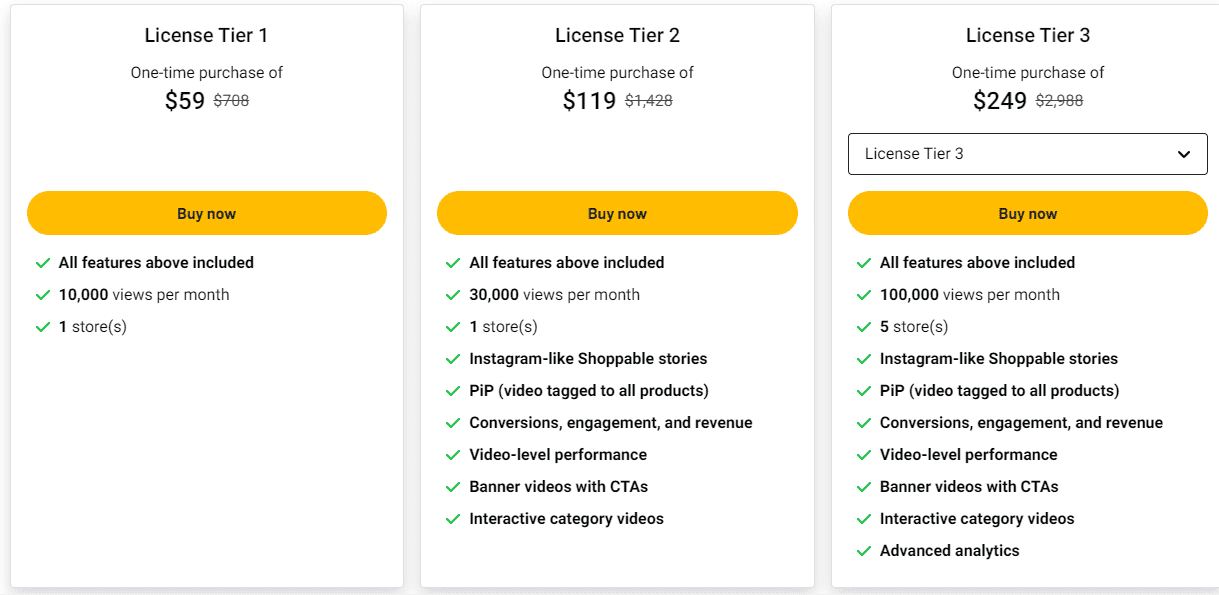
Task: Click the checkmark beside 'Instagram-like Shoppable stories' in Tier 2
Action: tap(453, 358)
